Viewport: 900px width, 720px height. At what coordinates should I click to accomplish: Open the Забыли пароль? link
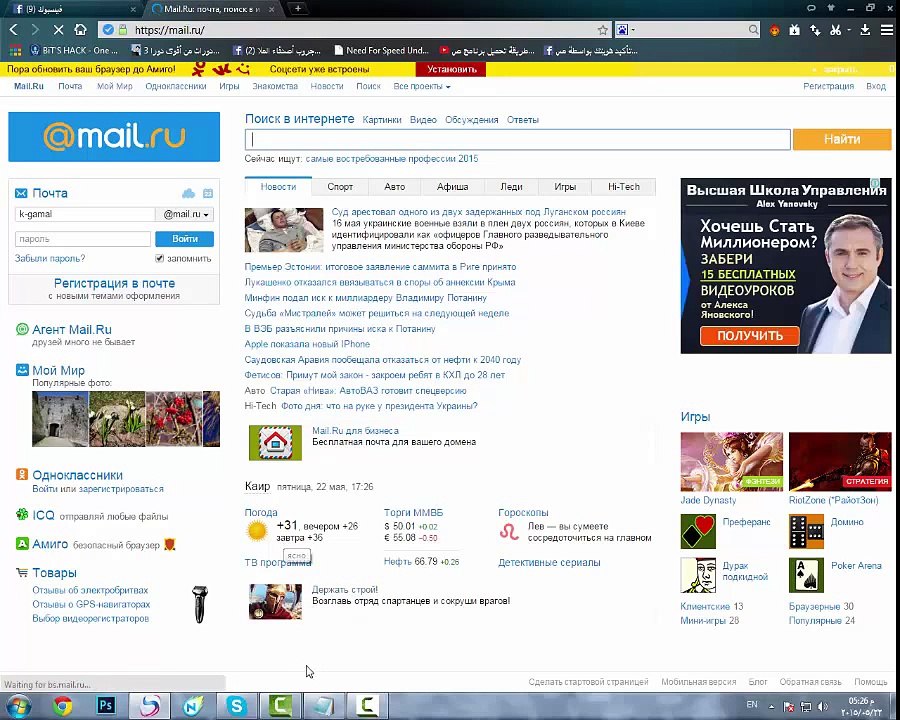pos(50,258)
